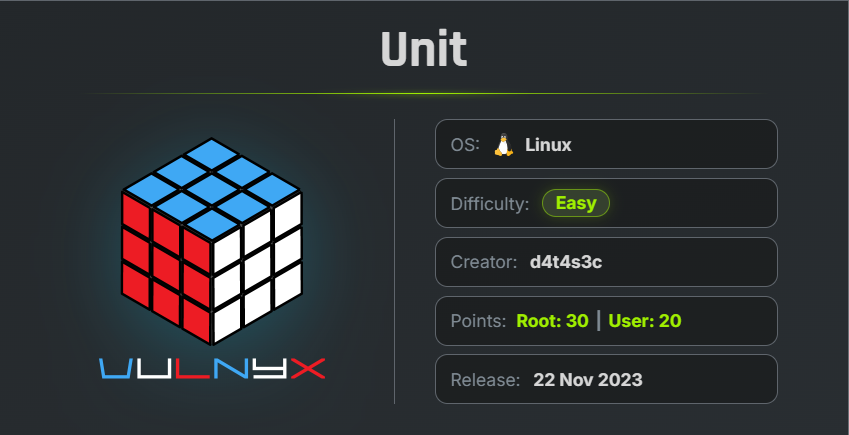Click the red X letter in VULNYX
Image resolution: width=849 pixels, height=435 pixels.
point(309,368)
